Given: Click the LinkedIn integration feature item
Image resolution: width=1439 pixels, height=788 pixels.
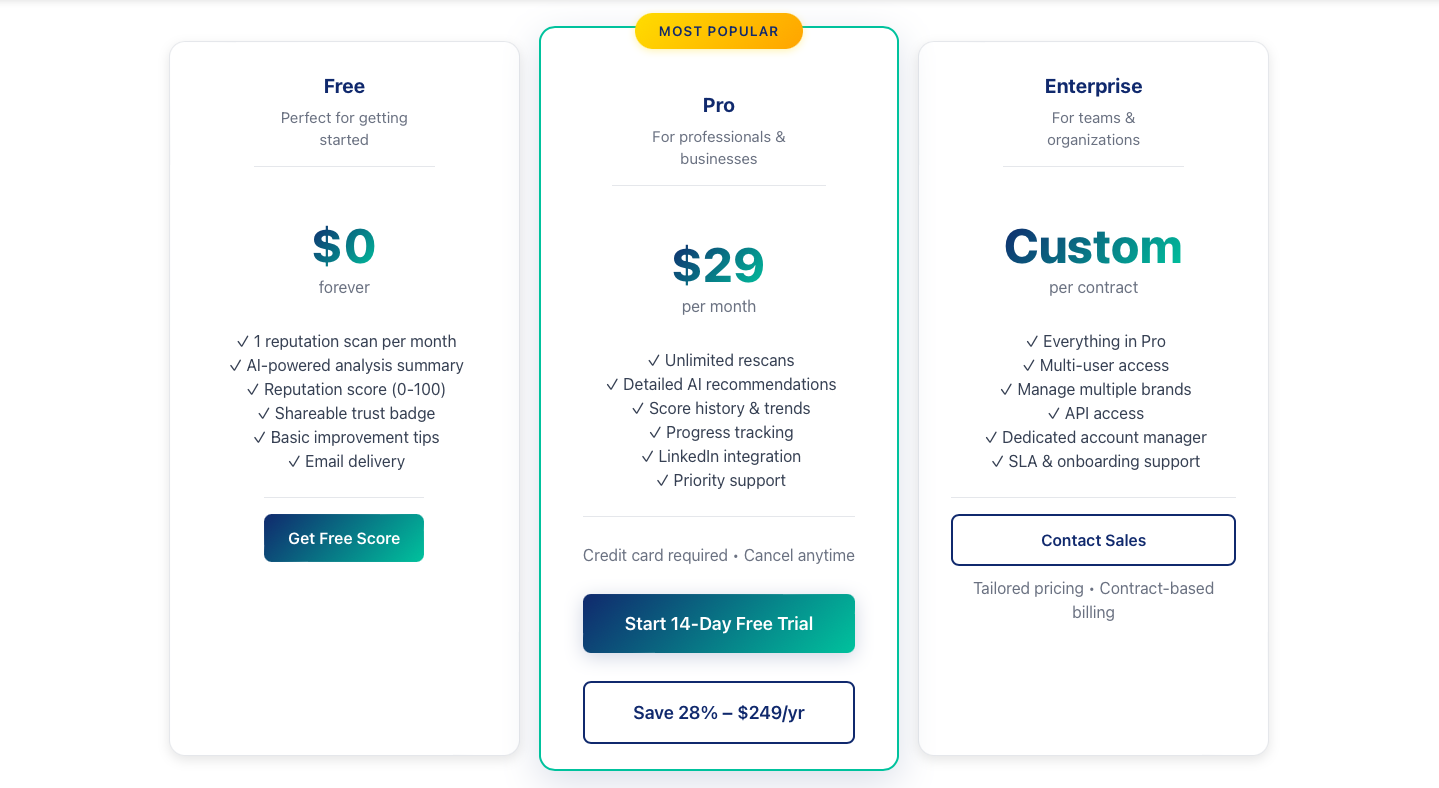Looking at the screenshot, I should click(720, 456).
